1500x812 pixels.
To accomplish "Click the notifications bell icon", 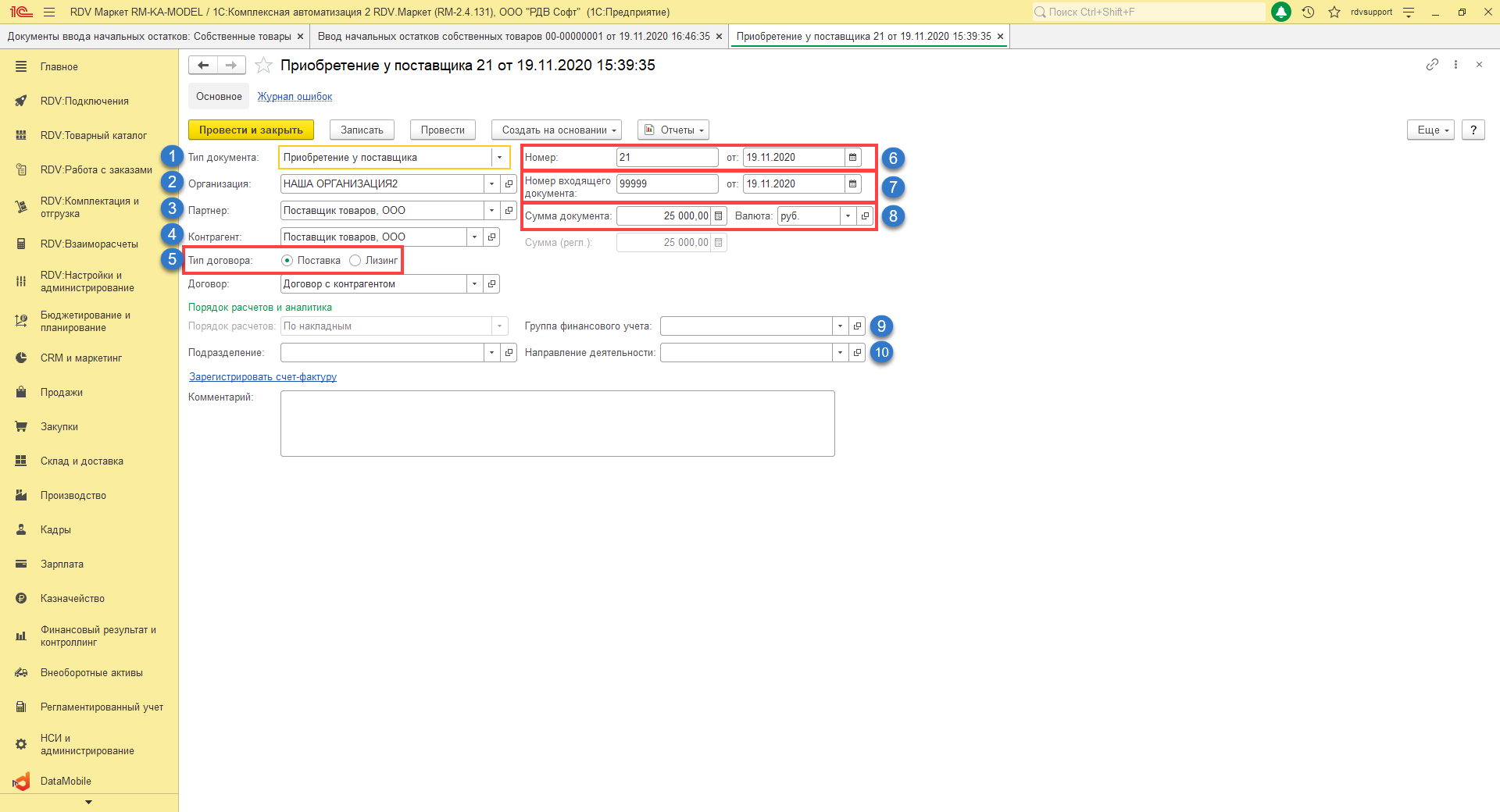I will pyautogui.click(x=1281, y=12).
